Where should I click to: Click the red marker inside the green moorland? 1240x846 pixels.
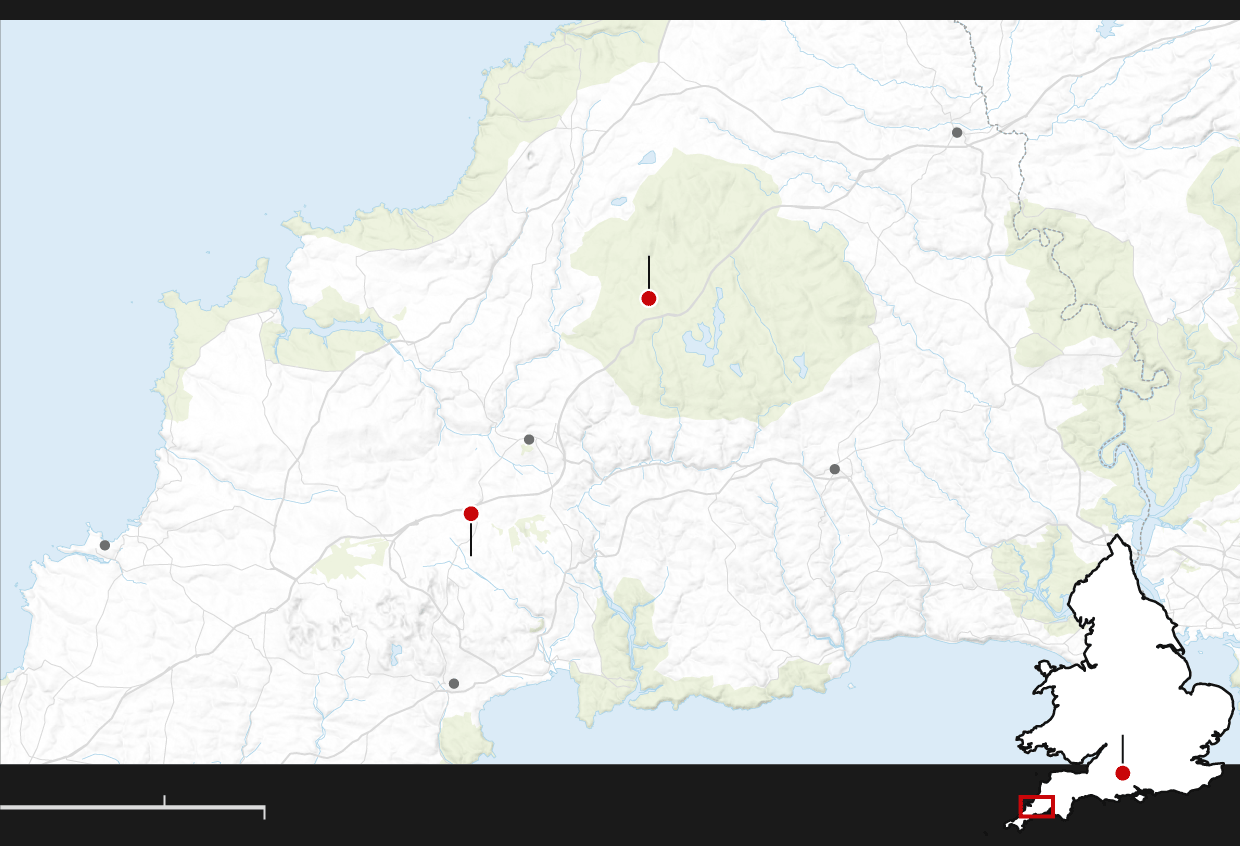[x=649, y=298]
